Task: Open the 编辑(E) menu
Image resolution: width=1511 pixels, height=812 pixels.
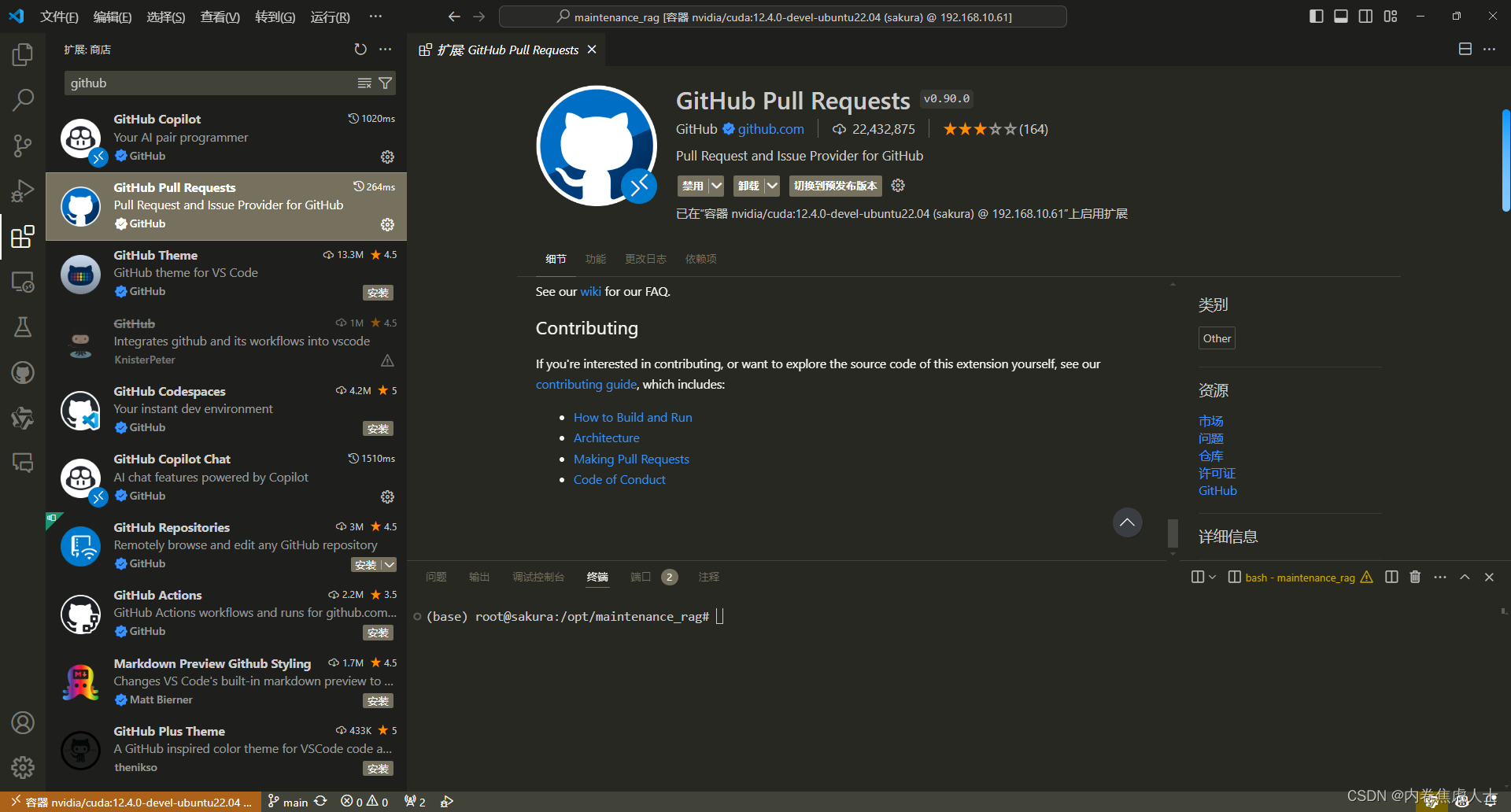Action: click(x=113, y=17)
